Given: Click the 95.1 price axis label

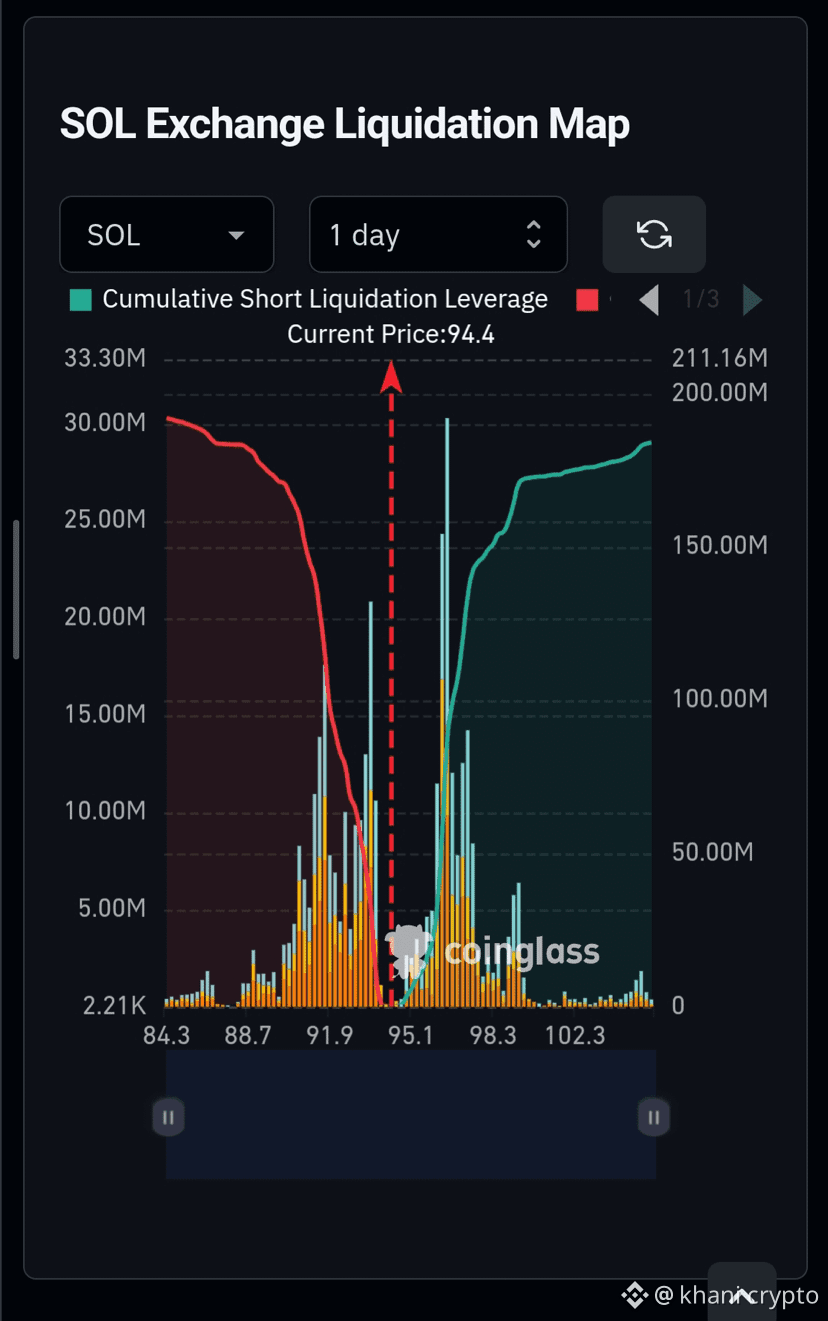Looking at the screenshot, I should click(411, 1035).
